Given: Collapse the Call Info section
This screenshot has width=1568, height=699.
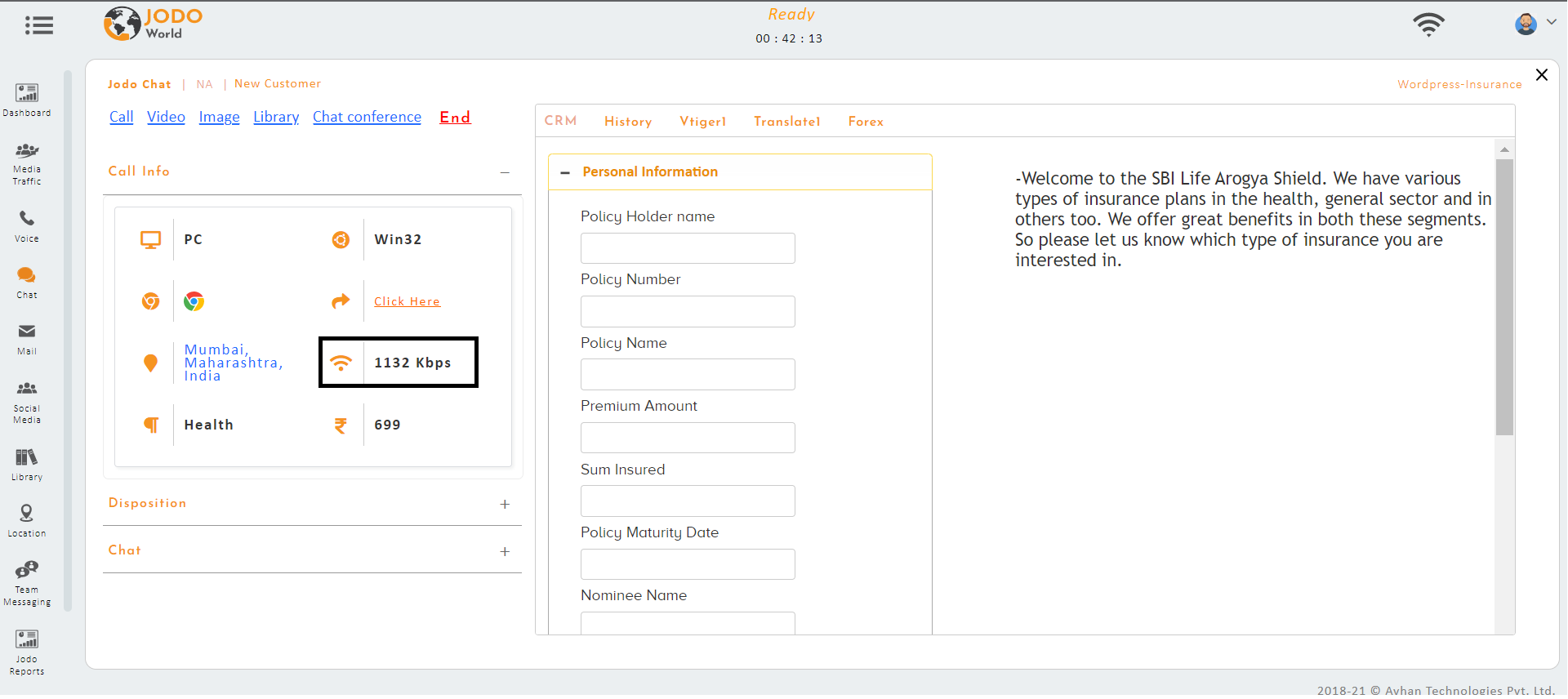Looking at the screenshot, I should point(505,172).
